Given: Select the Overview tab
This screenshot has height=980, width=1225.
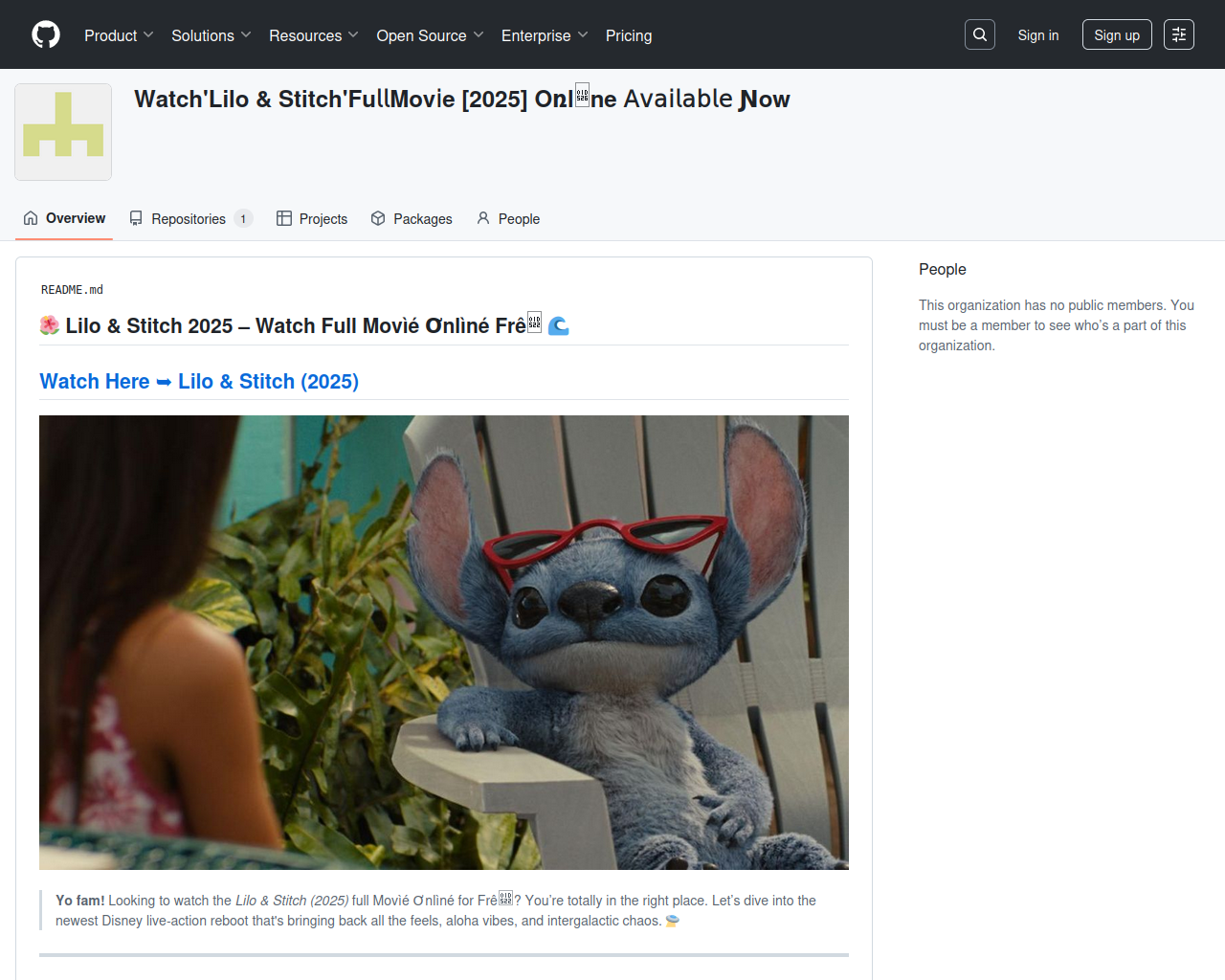Looking at the screenshot, I should coord(76,218).
